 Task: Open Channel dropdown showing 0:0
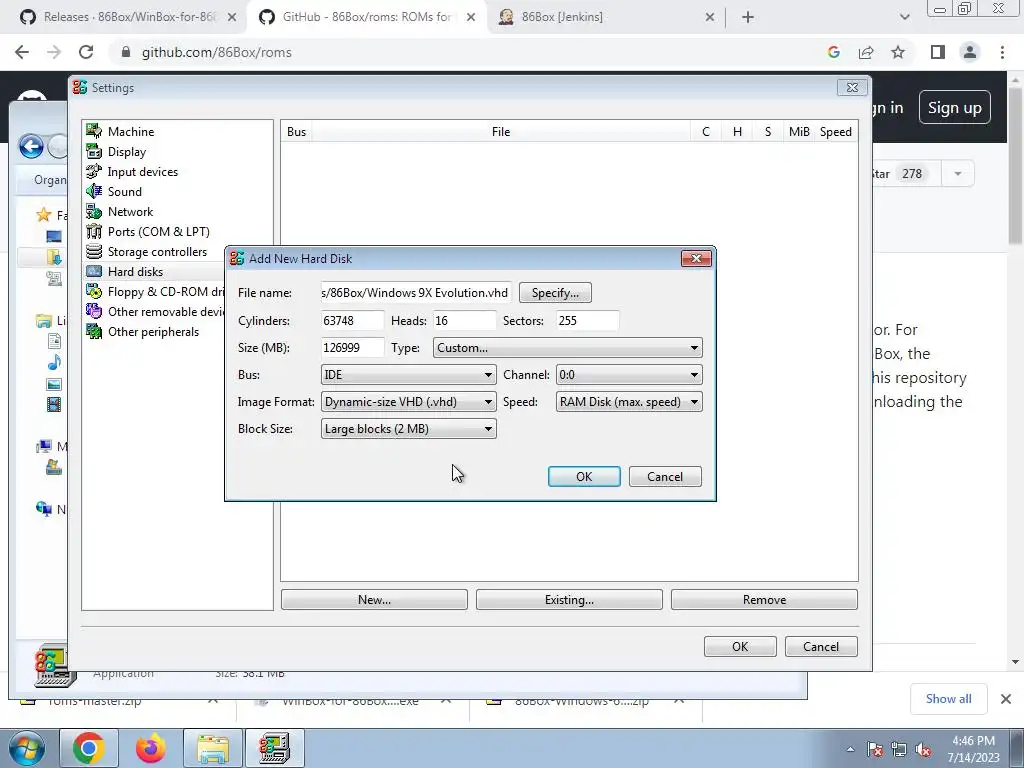tap(629, 375)
